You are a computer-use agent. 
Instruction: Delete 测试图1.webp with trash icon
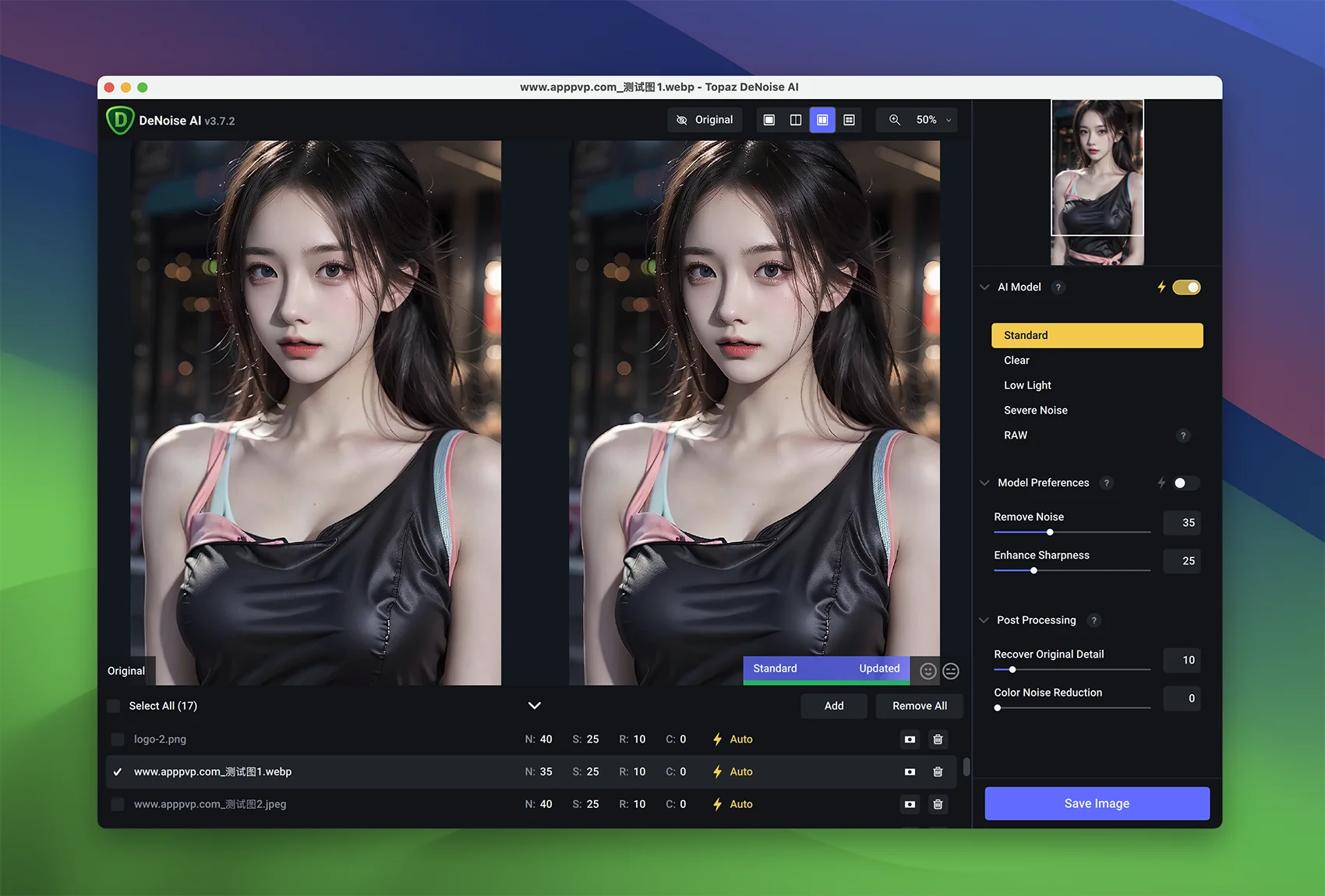(x=938, y=772)
